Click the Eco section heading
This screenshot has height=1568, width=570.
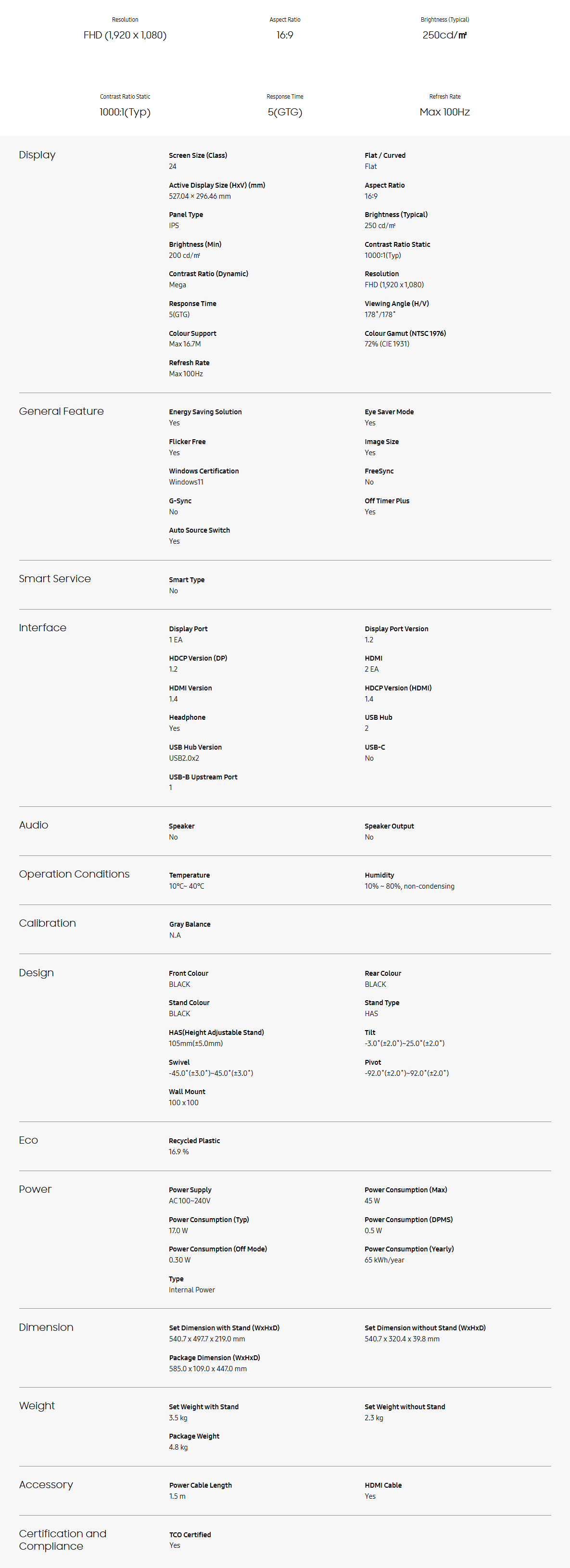pyautogui.click(x=28, y=1140)
